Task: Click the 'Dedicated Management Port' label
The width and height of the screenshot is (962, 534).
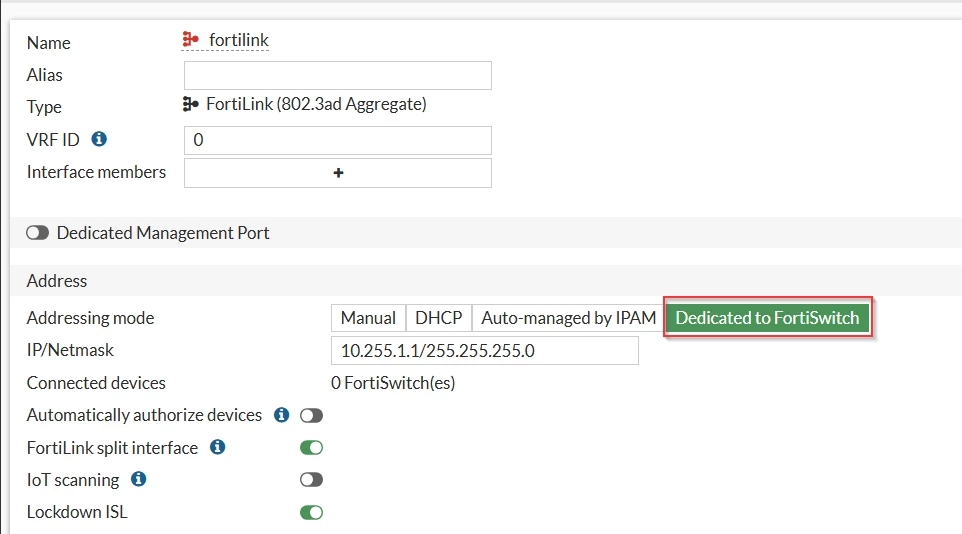Action: [x=163, y=233]
